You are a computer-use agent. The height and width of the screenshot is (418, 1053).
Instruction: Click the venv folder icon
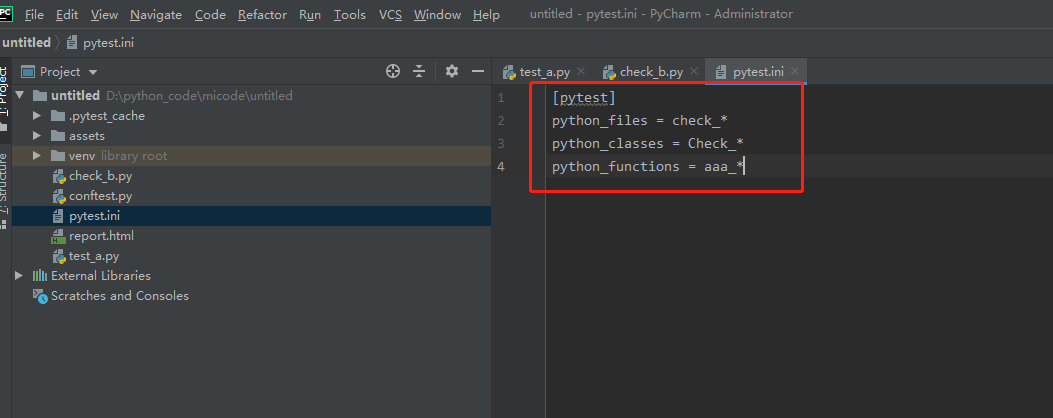click(x=58, y=156)
